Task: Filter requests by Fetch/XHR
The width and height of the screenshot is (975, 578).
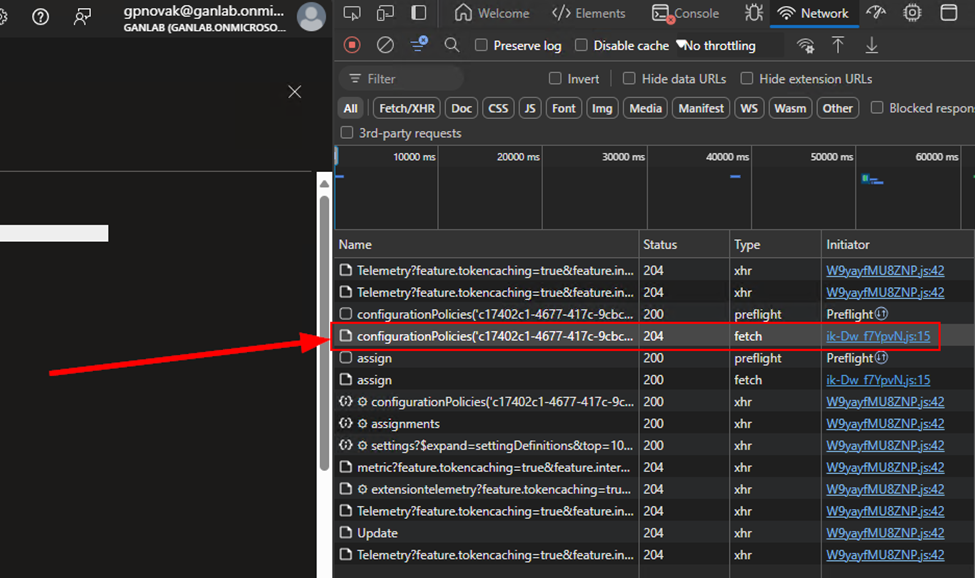Action: (406, 108)
